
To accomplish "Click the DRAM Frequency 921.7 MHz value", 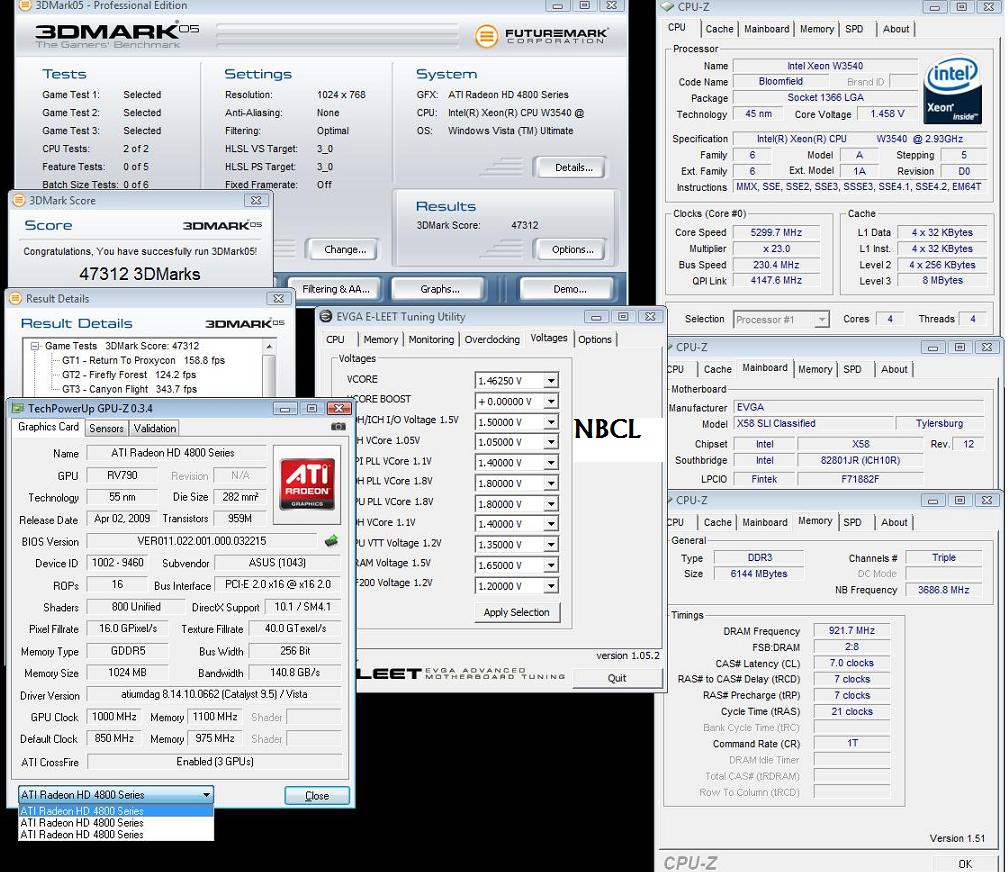I will tap(851, 631).
